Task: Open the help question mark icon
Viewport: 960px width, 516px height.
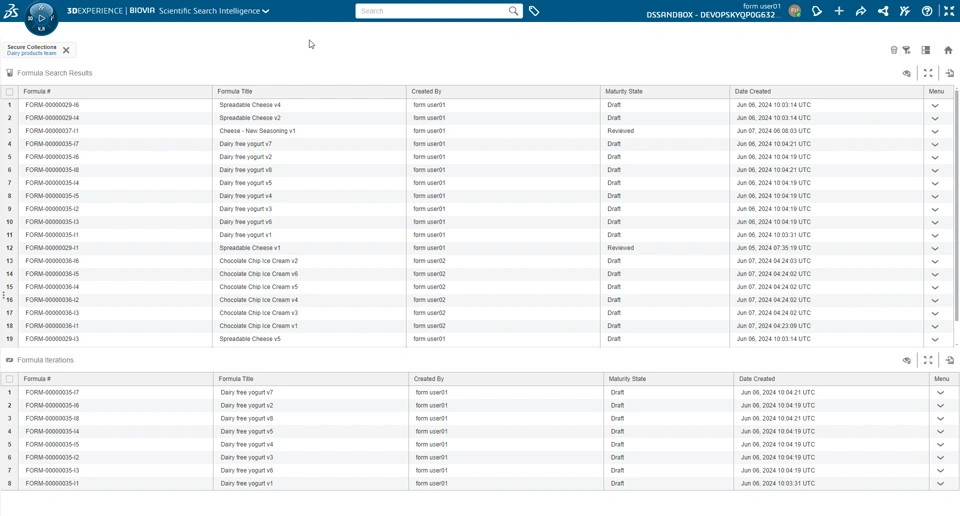Action: (927, 11)
